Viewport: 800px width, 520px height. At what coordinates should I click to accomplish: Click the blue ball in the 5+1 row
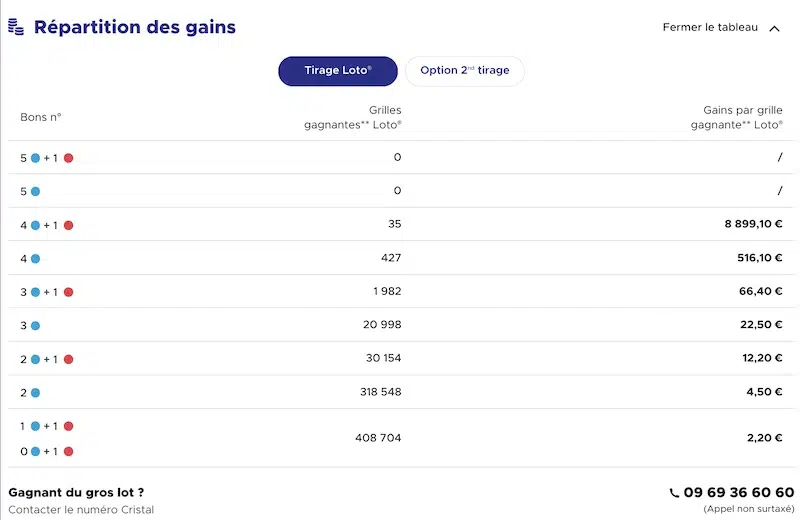point(35,158)
